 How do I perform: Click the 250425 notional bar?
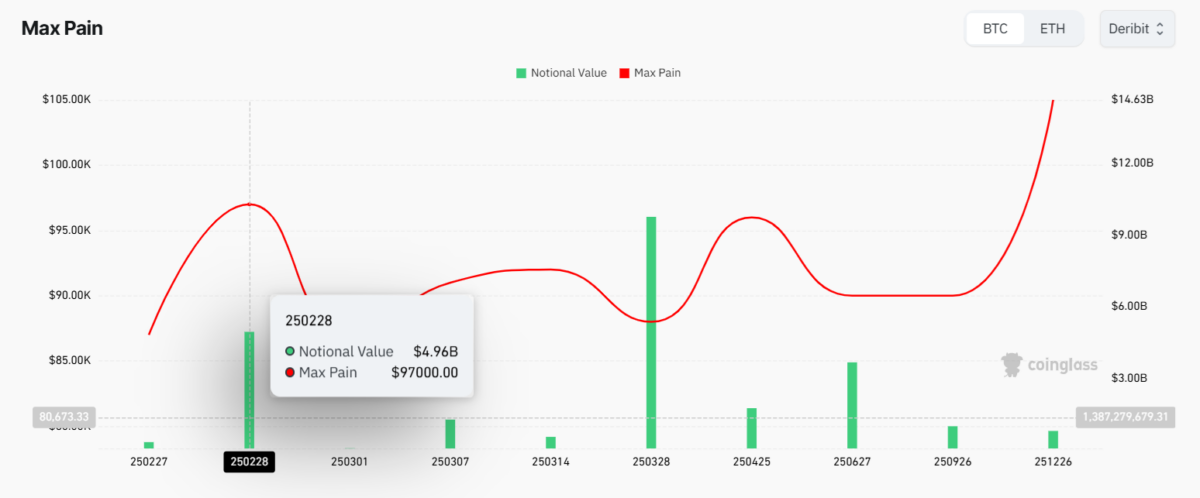tap(751, 428)
